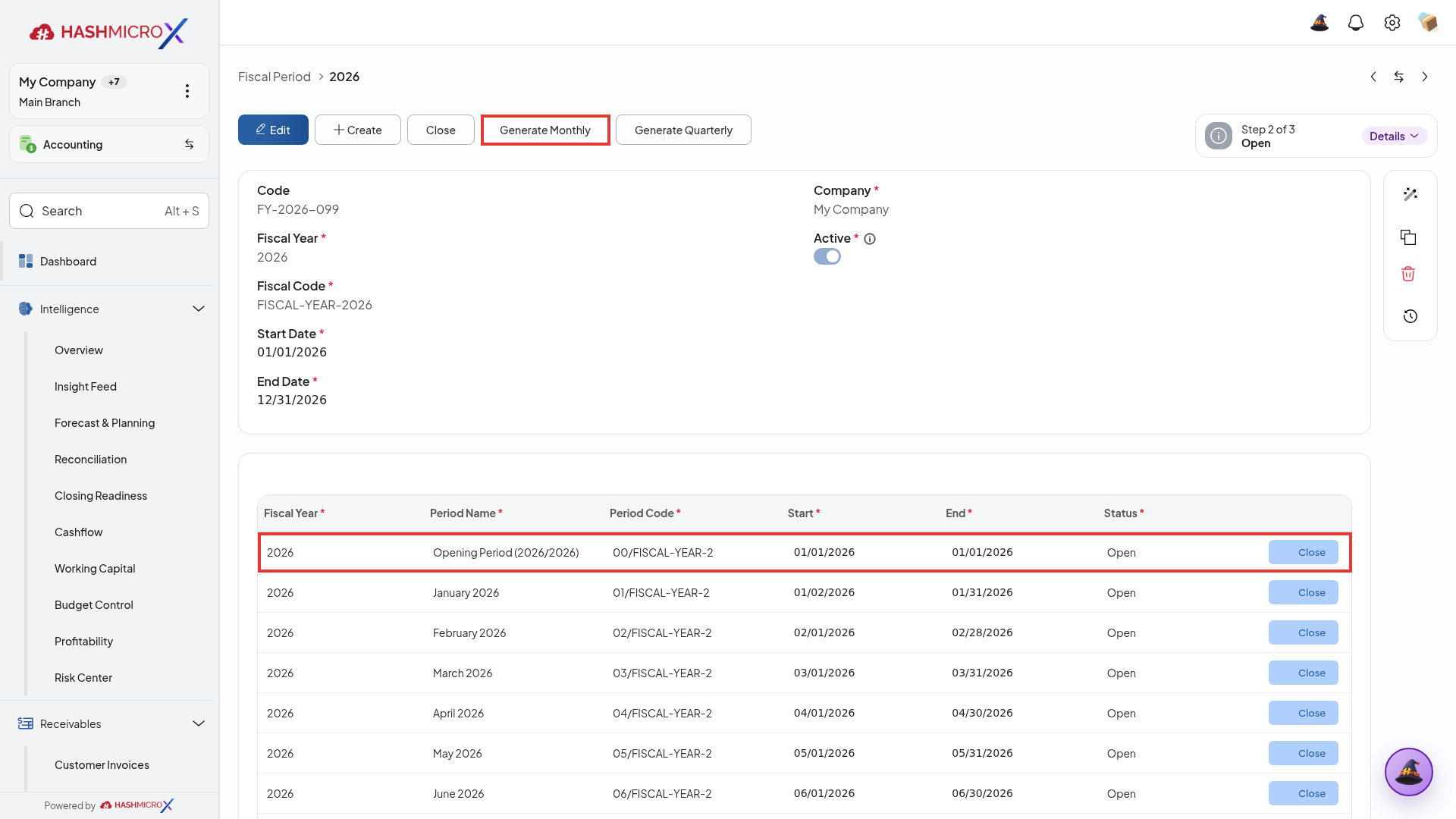Select the February 2026 period name
The height and width of the screenshot is (819, 1456).
[469, 633]
